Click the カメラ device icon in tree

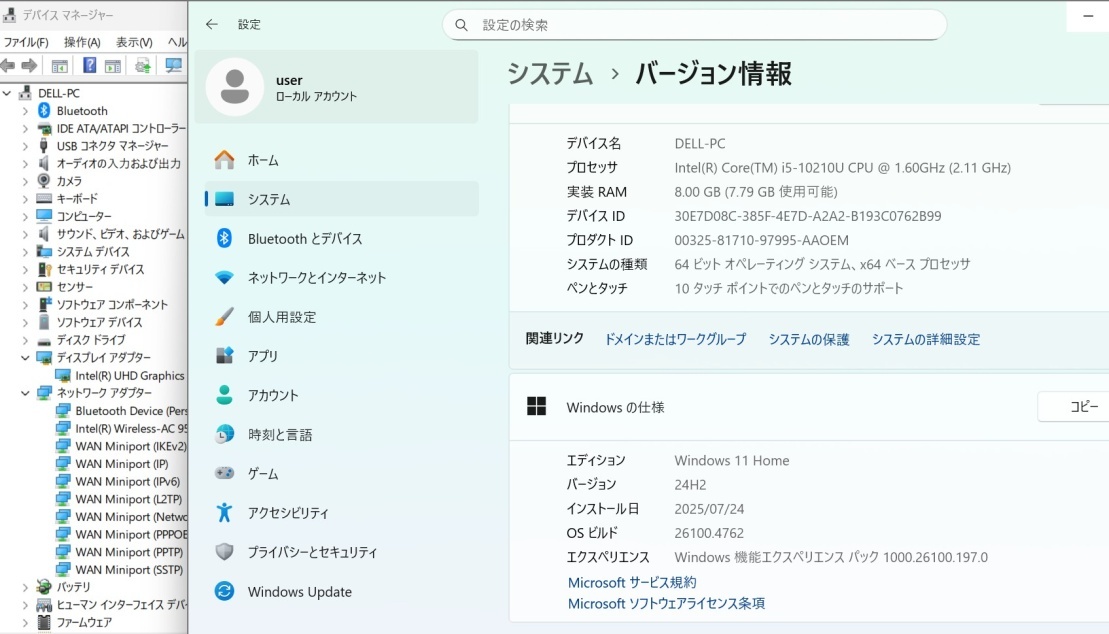(44, 181)
